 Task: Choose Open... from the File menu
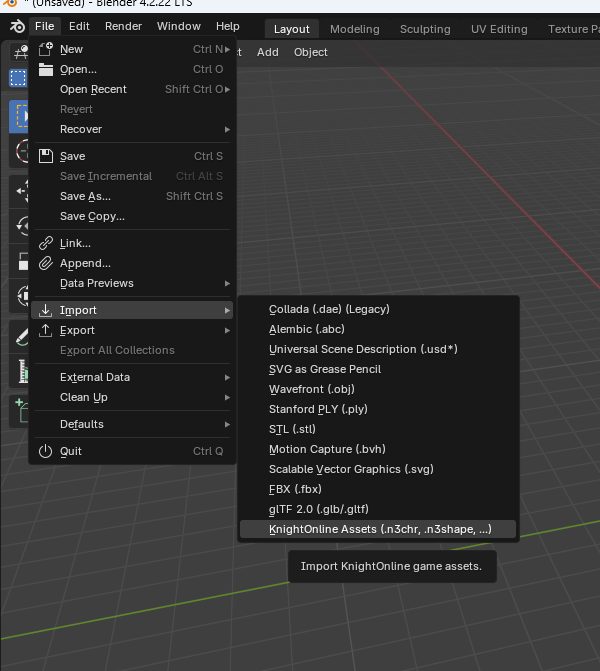[132, 69]
